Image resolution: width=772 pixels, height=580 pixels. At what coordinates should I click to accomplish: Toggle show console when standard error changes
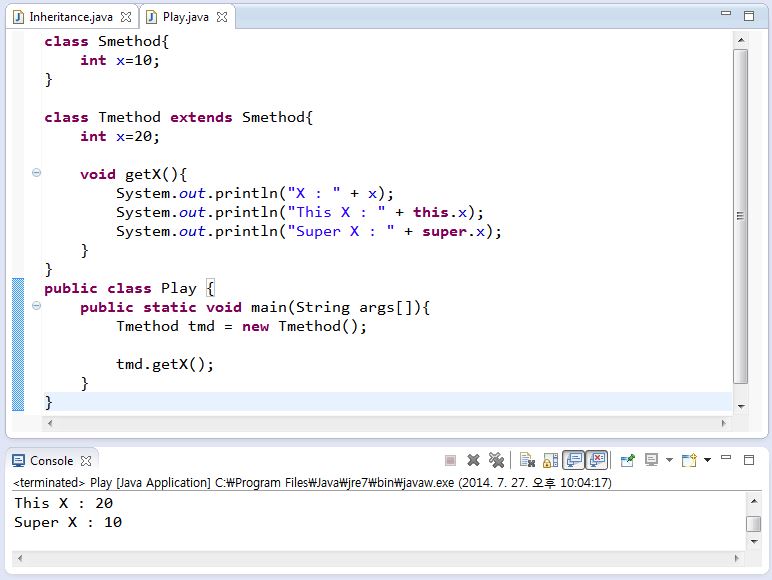597,460
